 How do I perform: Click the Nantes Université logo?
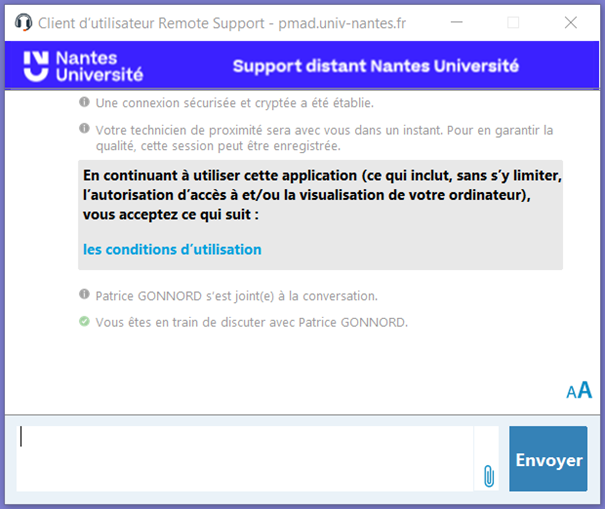(83, 66)
